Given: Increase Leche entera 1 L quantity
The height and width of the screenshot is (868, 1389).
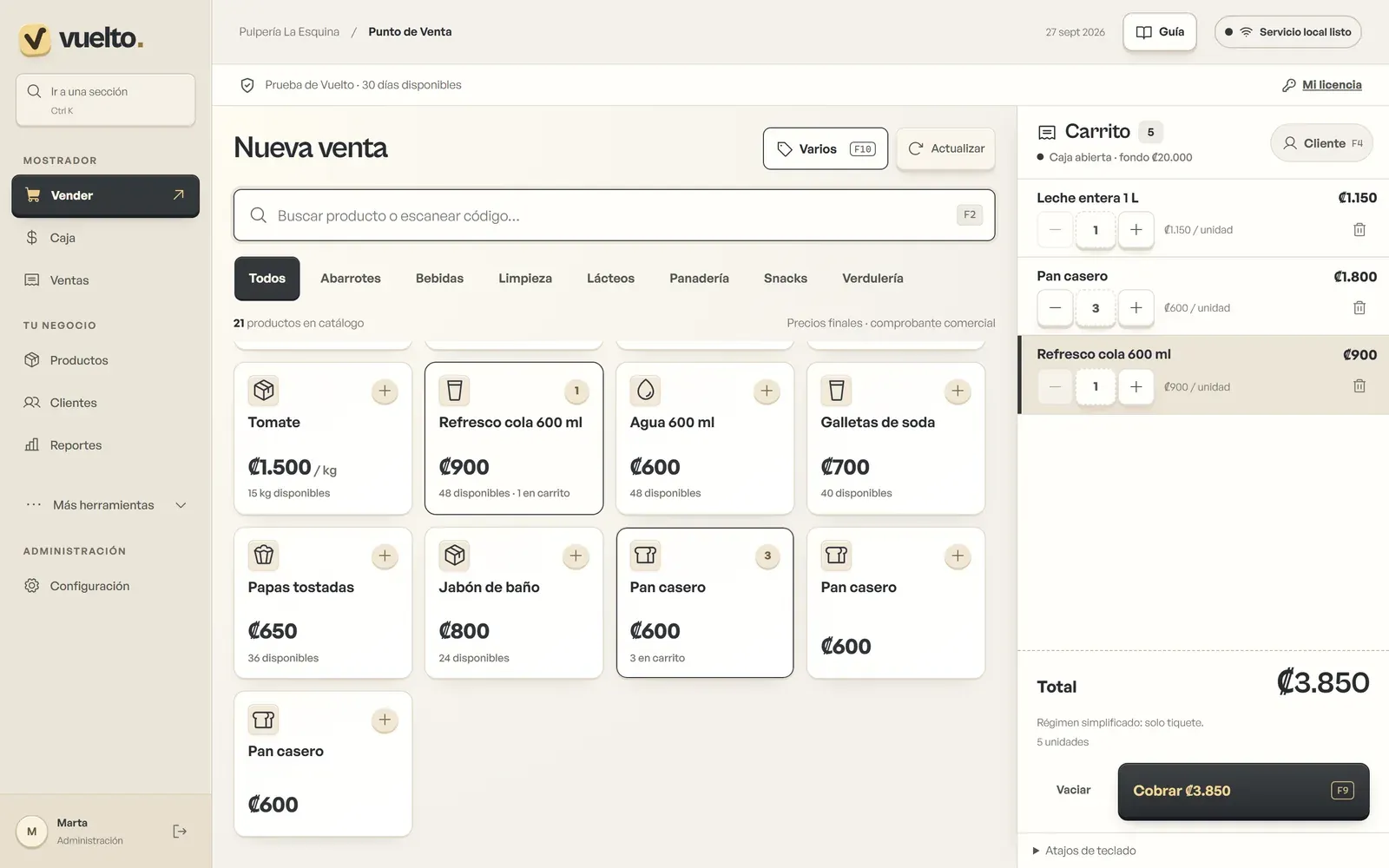Looking at the screenshot, I should (1136, 230).
